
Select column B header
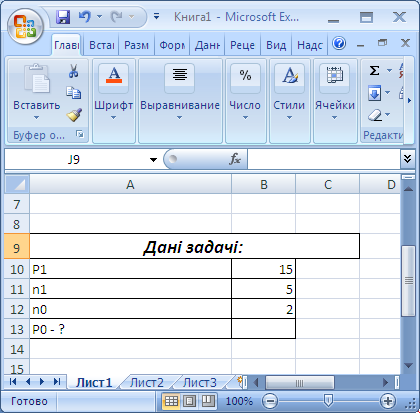pos(263,184)
